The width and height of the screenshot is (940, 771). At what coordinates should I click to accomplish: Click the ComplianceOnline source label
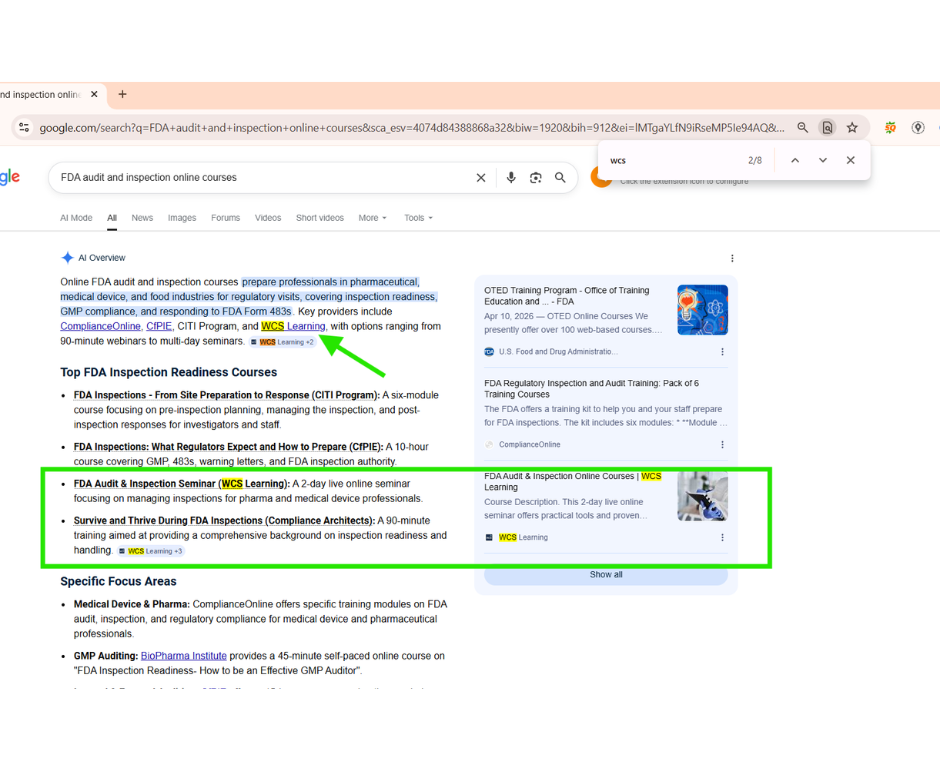(529, 445)
